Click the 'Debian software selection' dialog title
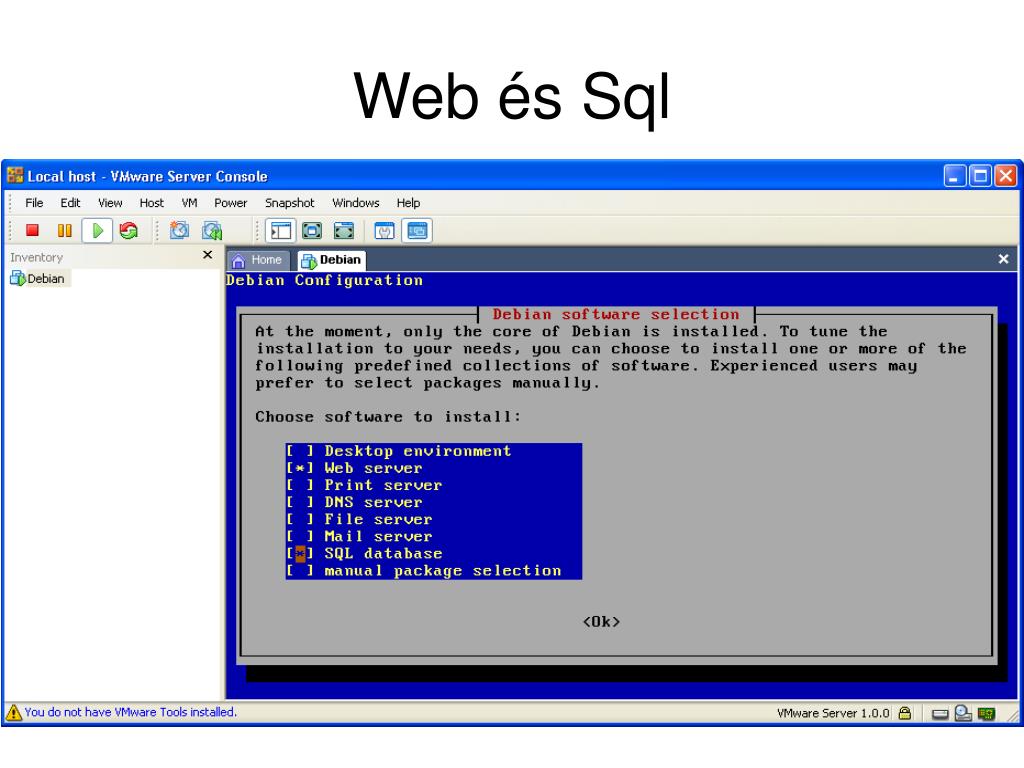Viewport: 1024px width, 768px height. tap(616, 314)
